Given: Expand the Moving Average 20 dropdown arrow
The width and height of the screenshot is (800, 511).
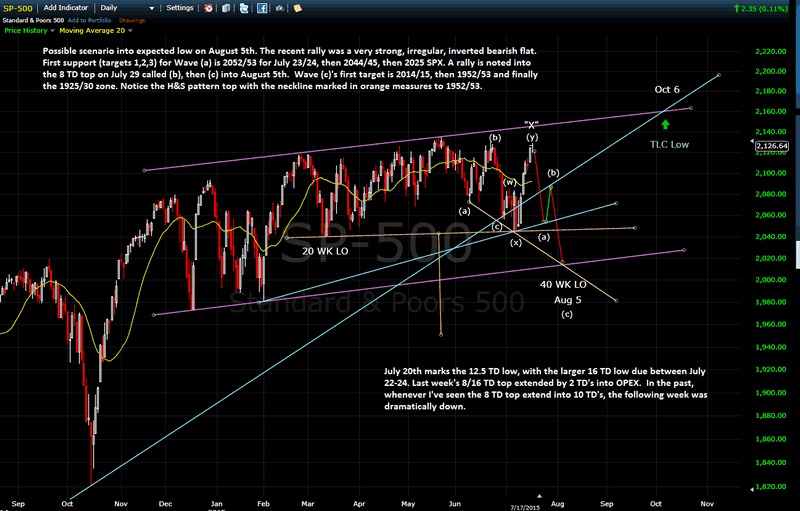Looking at the screenshot, I should [130, 31].
